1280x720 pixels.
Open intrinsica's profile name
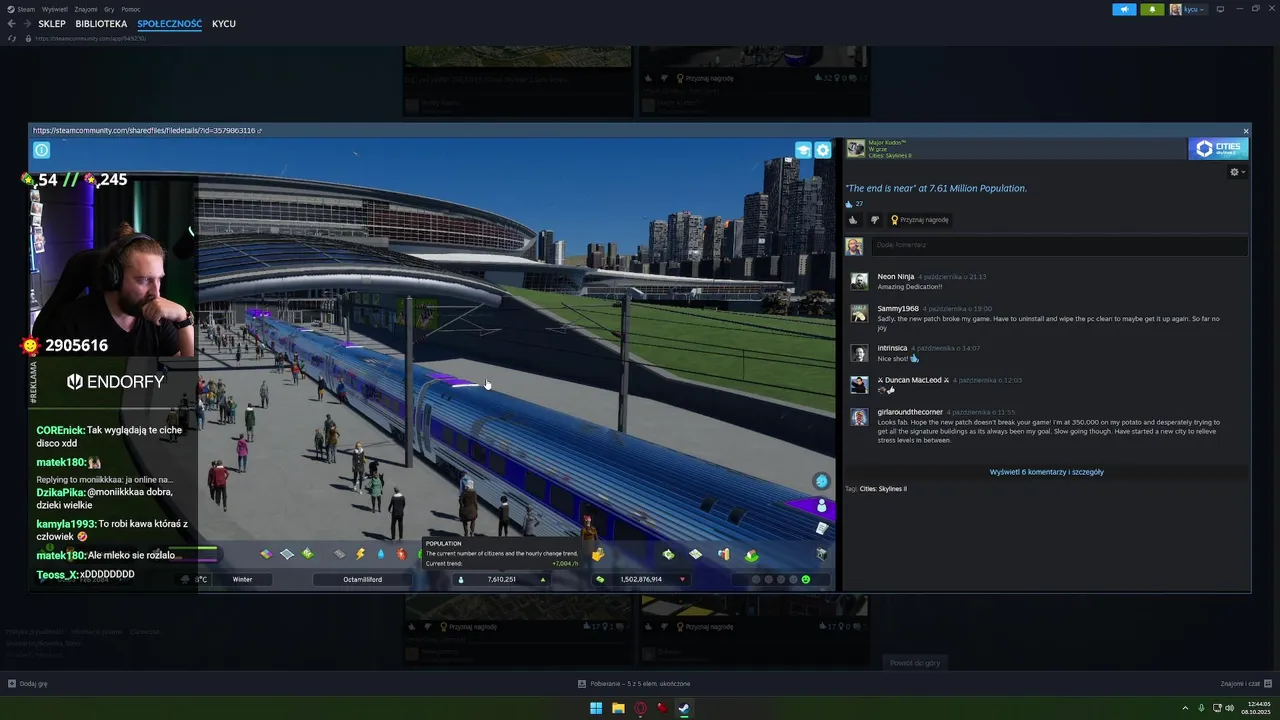point(892,348)
